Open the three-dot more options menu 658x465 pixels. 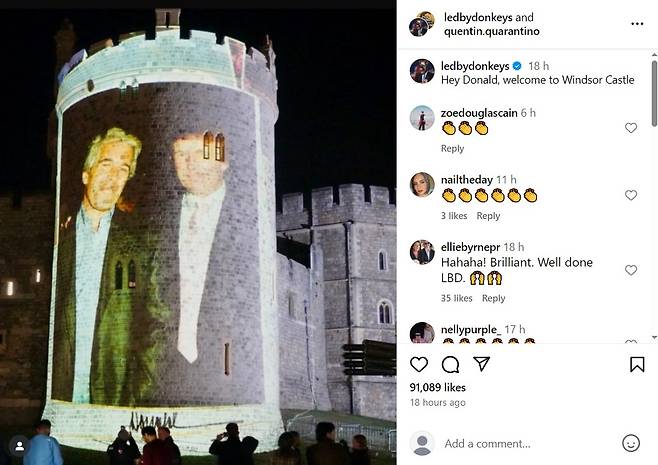click(x=637, y=23)
